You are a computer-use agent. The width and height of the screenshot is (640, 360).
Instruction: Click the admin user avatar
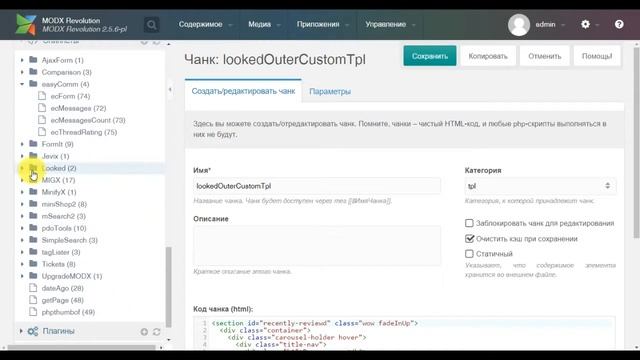518,25
